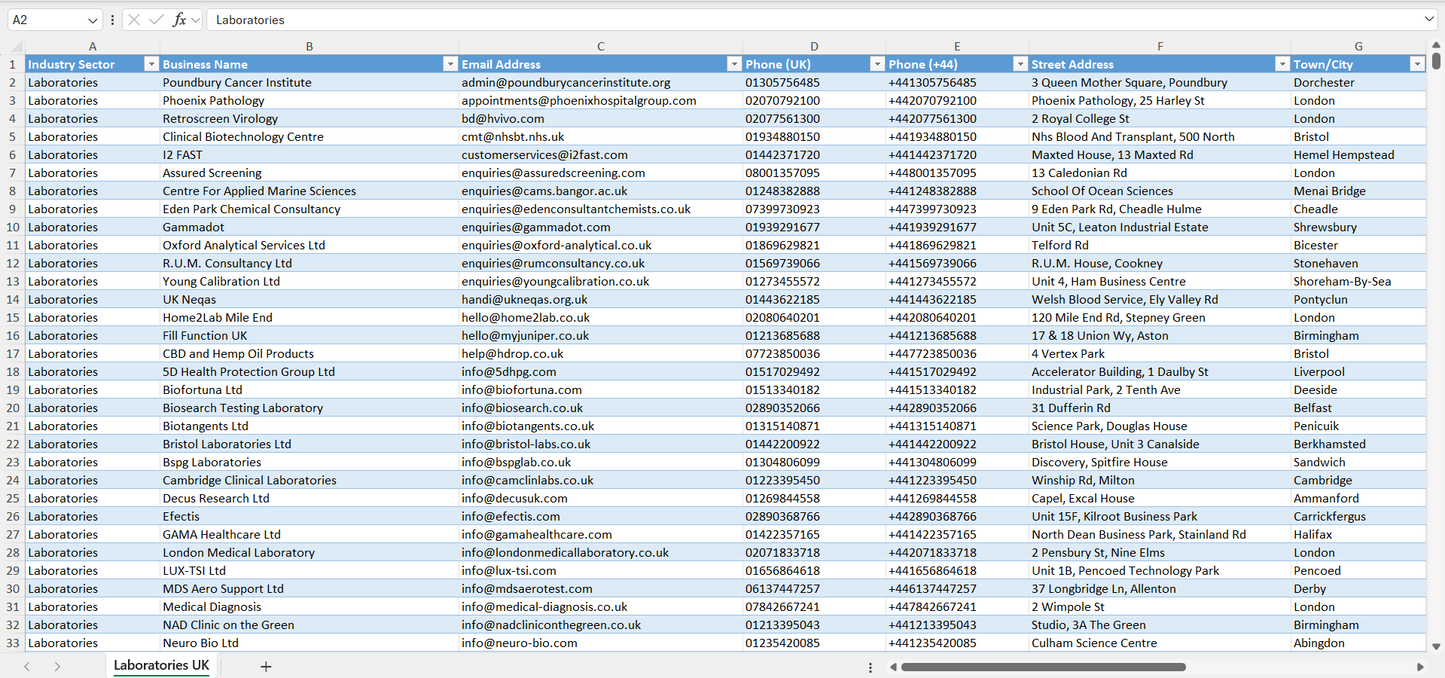This screenshot has height=678, width=1445.
Task: Select phone +441269844558 cell
Action: pos(957,498)
